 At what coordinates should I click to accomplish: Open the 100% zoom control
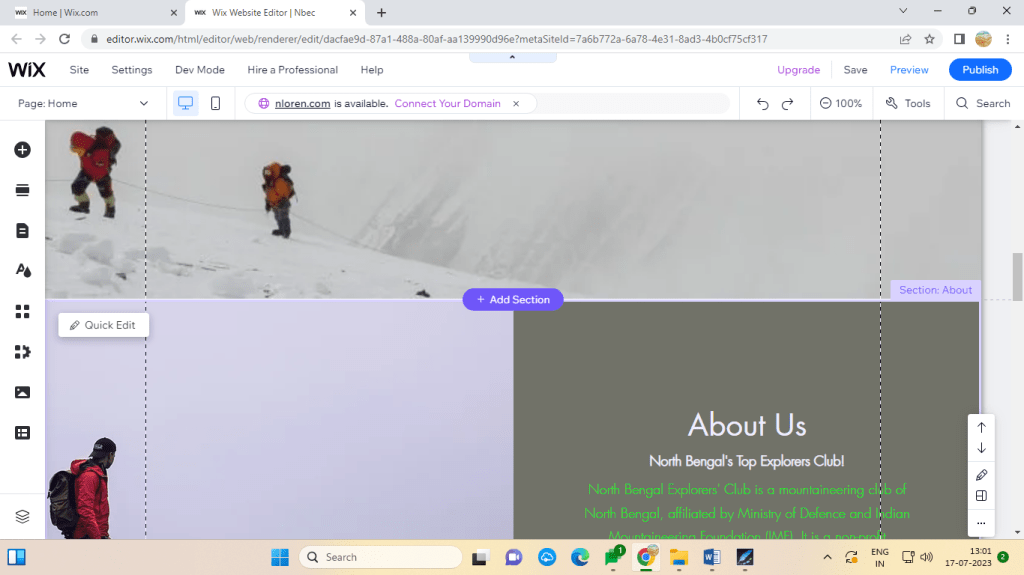click(840, 103)
